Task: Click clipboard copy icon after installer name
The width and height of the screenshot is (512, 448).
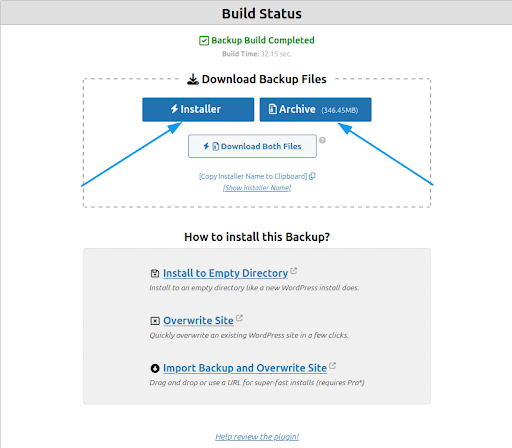Action: coord(312,176)
